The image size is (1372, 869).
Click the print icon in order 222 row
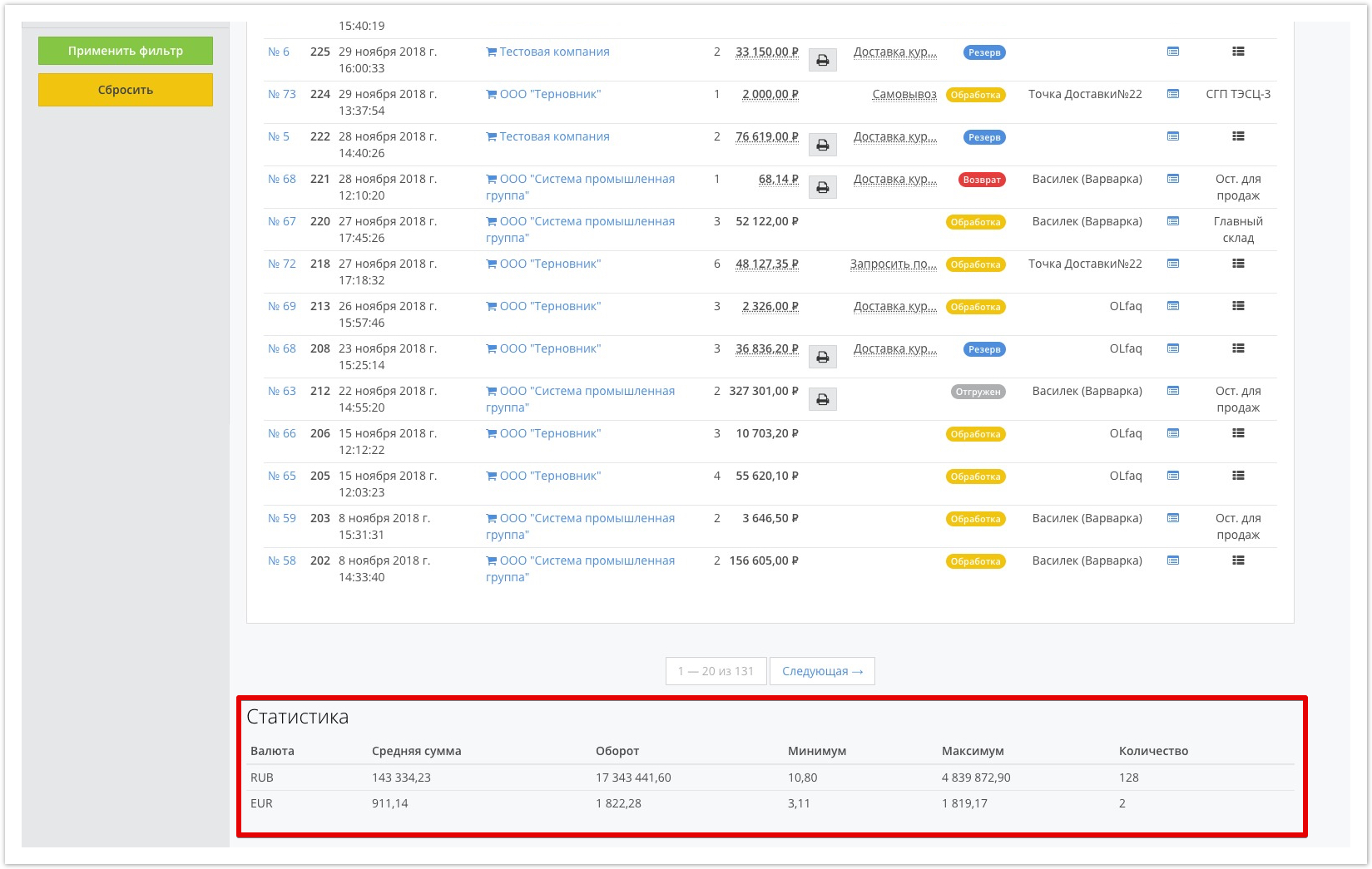click(x=822, y=145)
